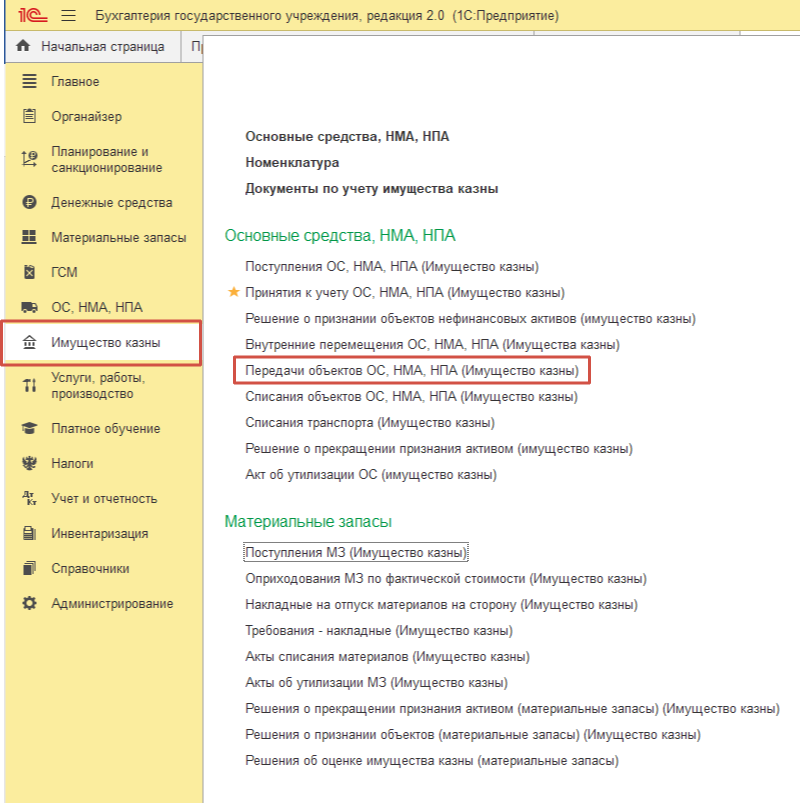Open Требования - накладные (Имущество казны)
Image resolution: width=800 pixels, height=803 pixels.
(x=378, y=630)
